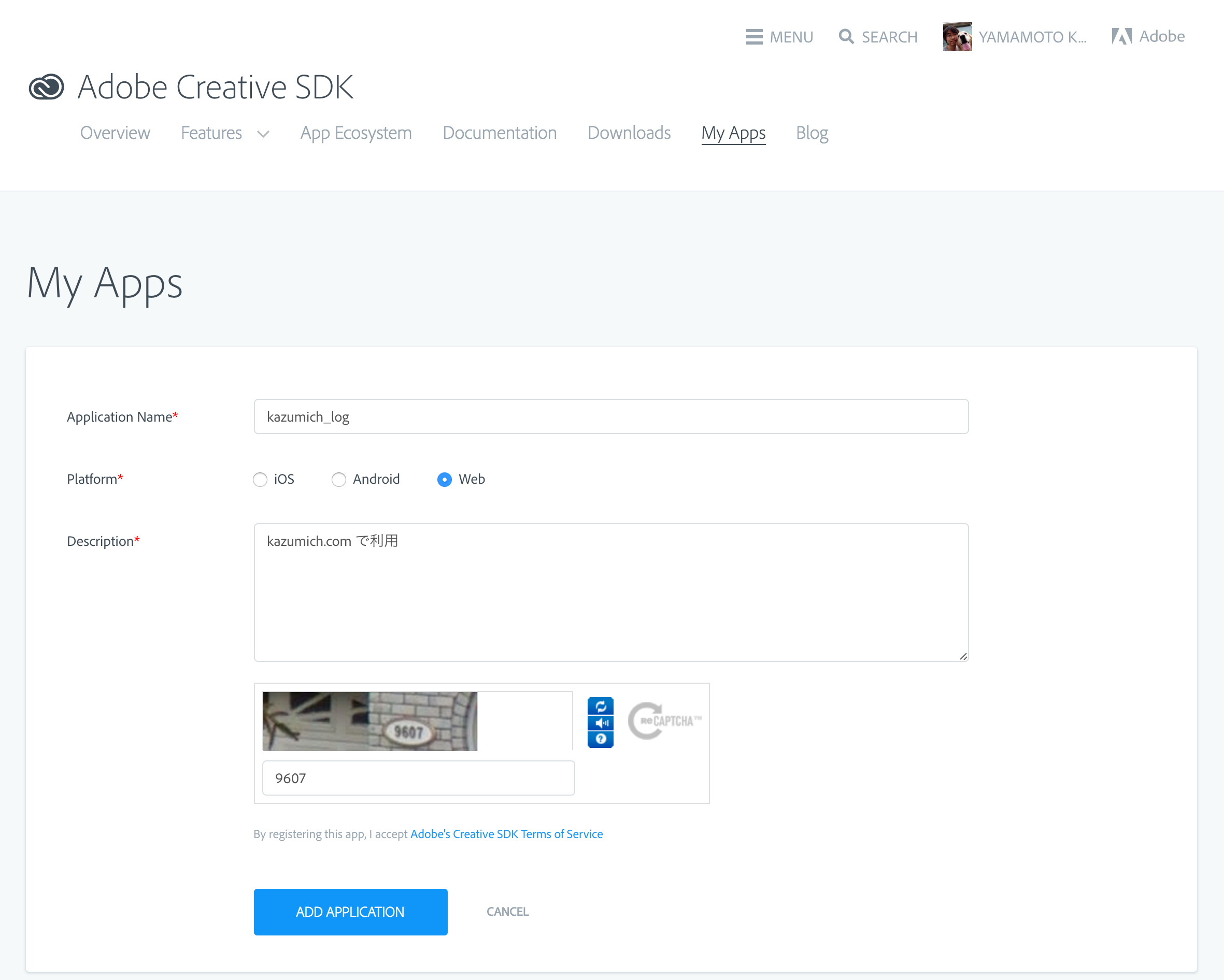The height and width of the screenshot is (980, 1224).
Task: Click the 'Web' radio label text
Action: [472, 480]
